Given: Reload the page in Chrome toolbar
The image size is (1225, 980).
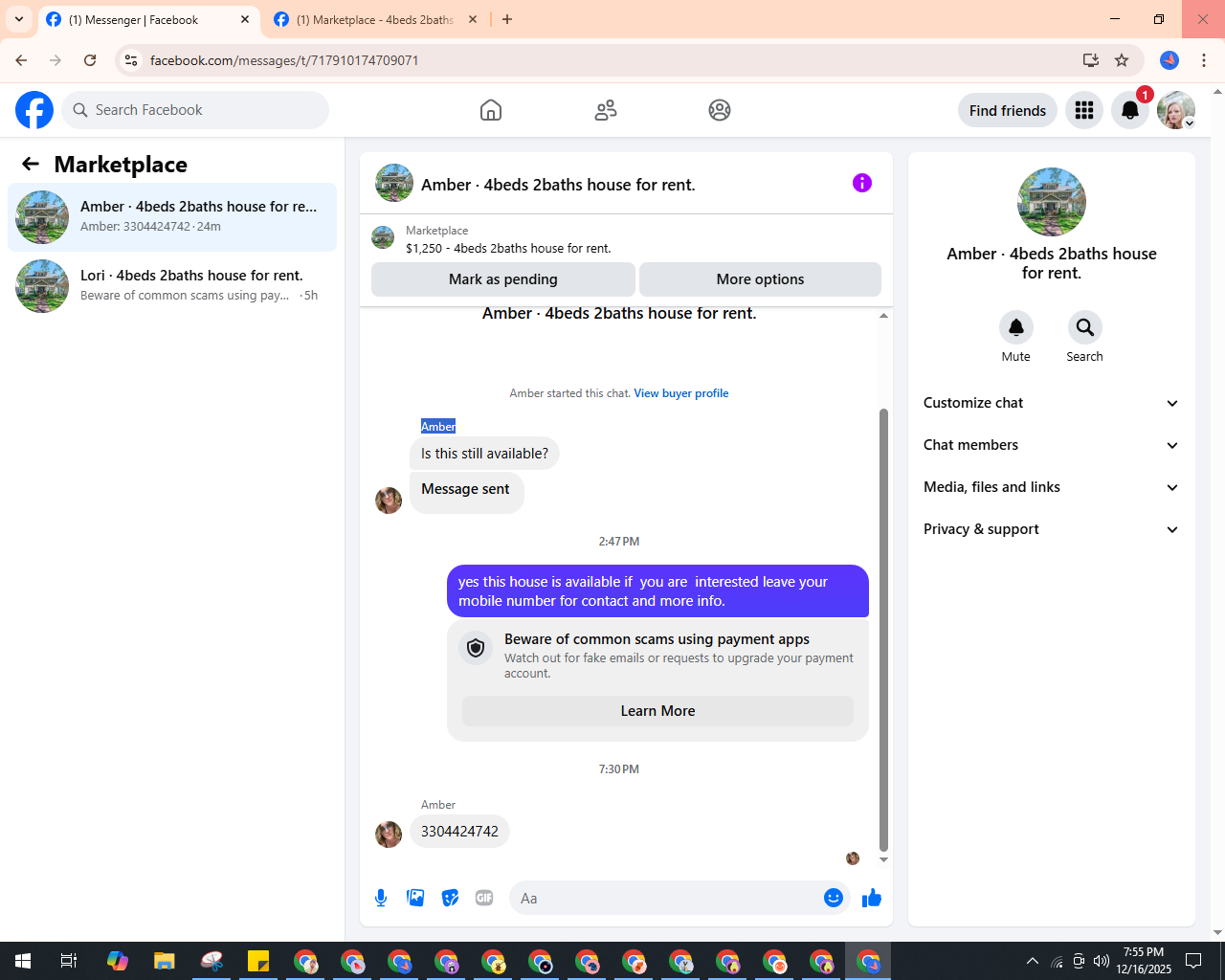Looking at the screenshot, I should [x=90, y=60].
